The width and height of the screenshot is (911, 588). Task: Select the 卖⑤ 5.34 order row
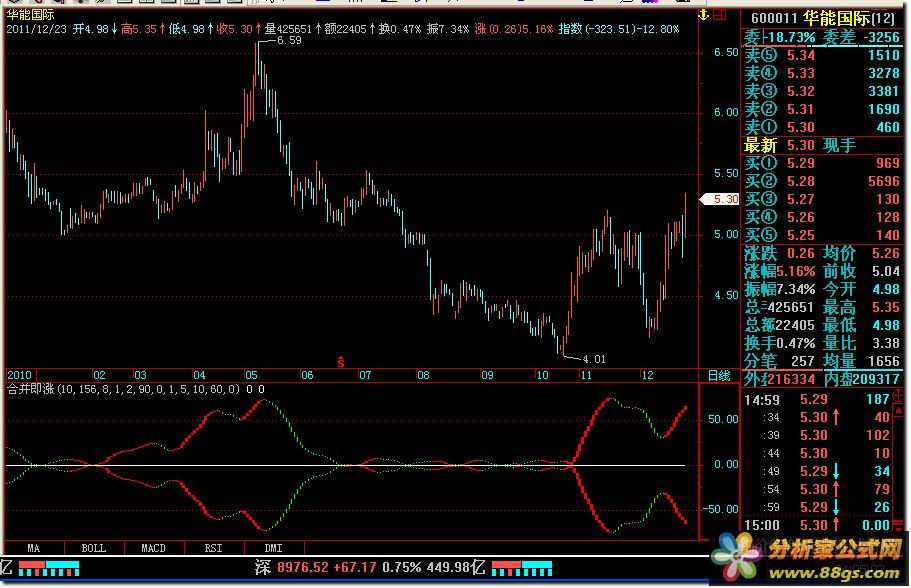(822, 55)
